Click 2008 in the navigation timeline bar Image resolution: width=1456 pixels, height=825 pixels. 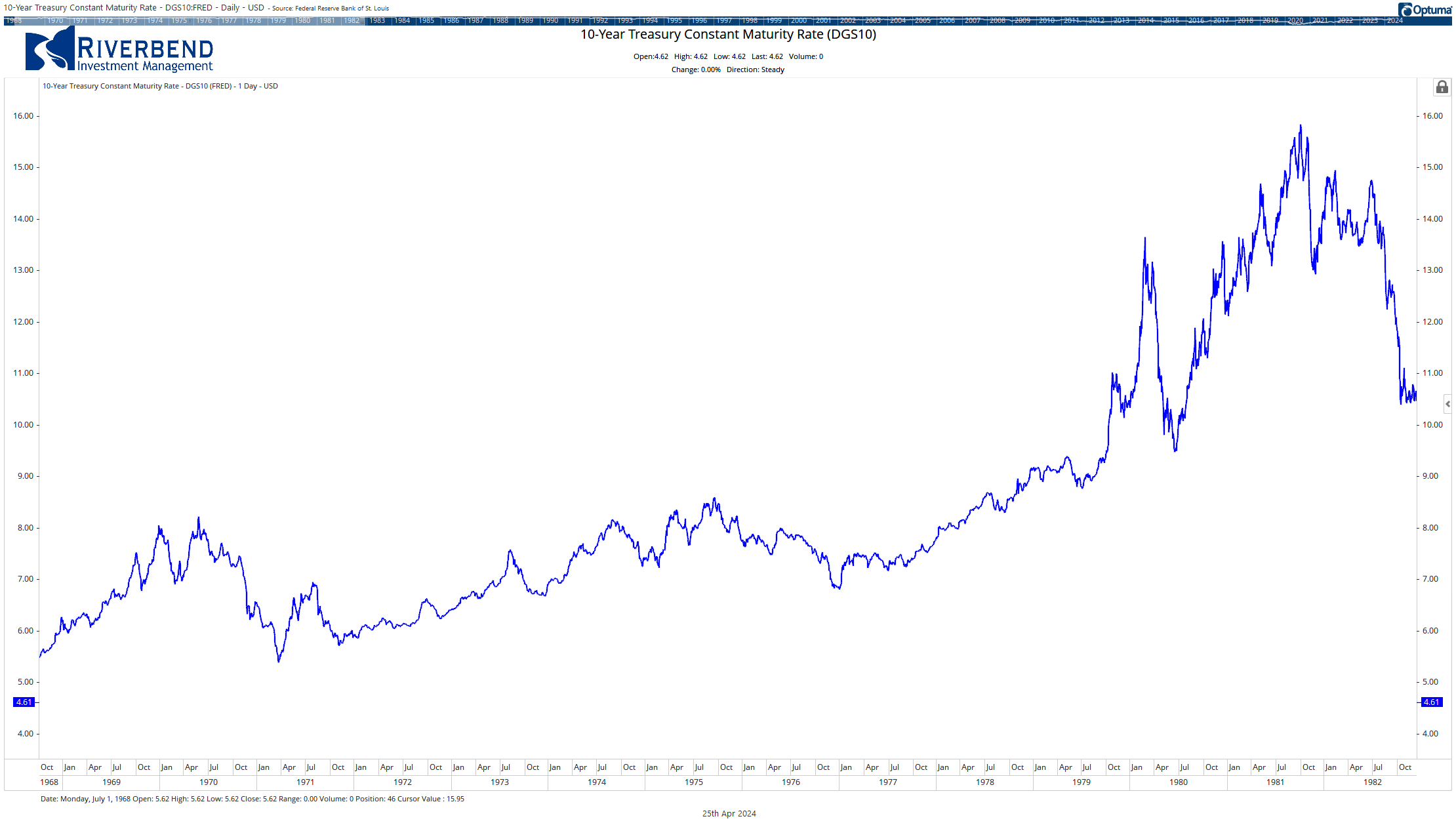(997, 21)
